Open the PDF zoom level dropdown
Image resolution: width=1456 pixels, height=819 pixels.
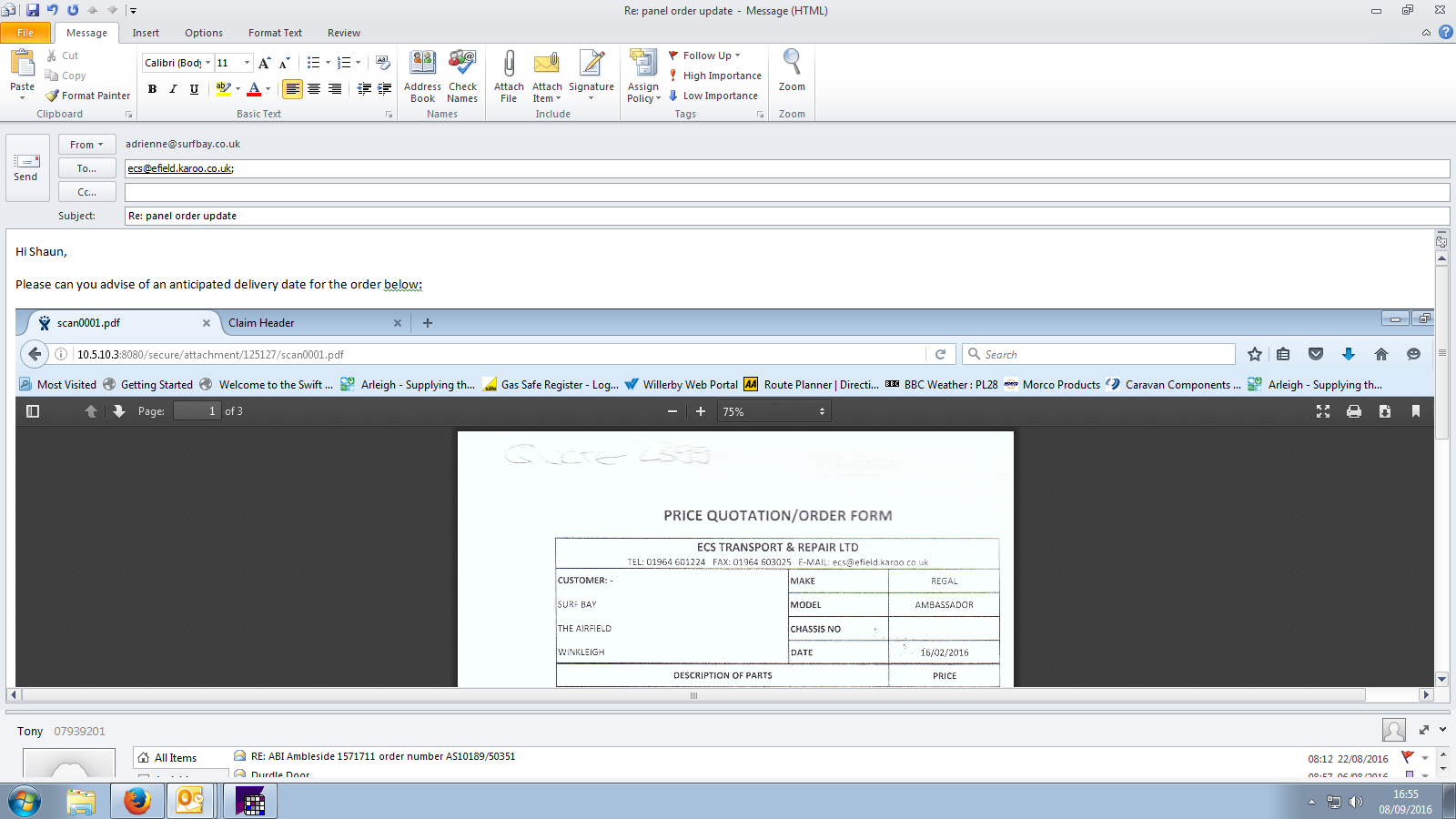coord(773,411)
